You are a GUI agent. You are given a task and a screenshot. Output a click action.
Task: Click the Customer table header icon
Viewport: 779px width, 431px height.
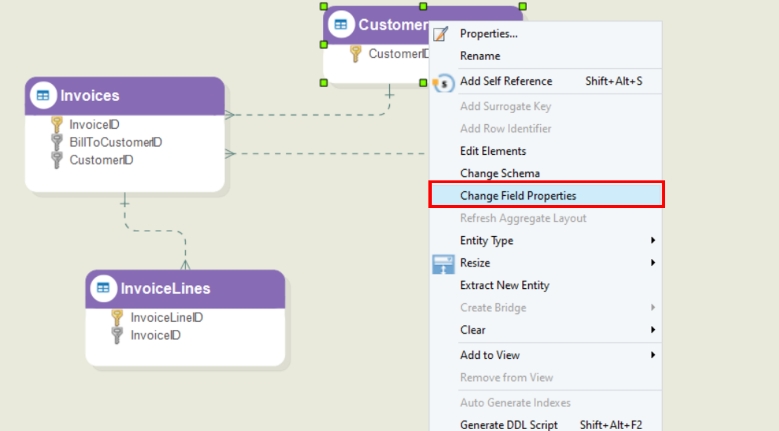pos(341,25)
